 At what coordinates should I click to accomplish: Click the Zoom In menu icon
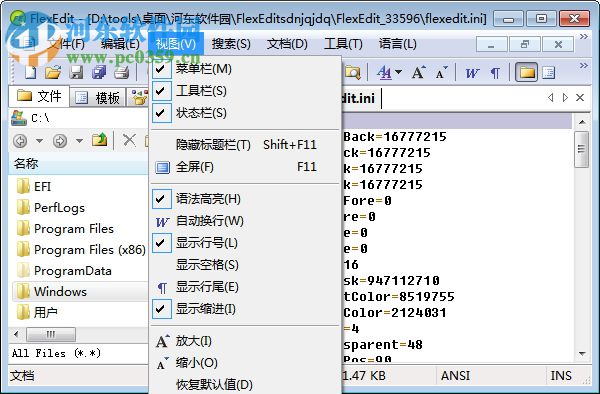point(162,341)
